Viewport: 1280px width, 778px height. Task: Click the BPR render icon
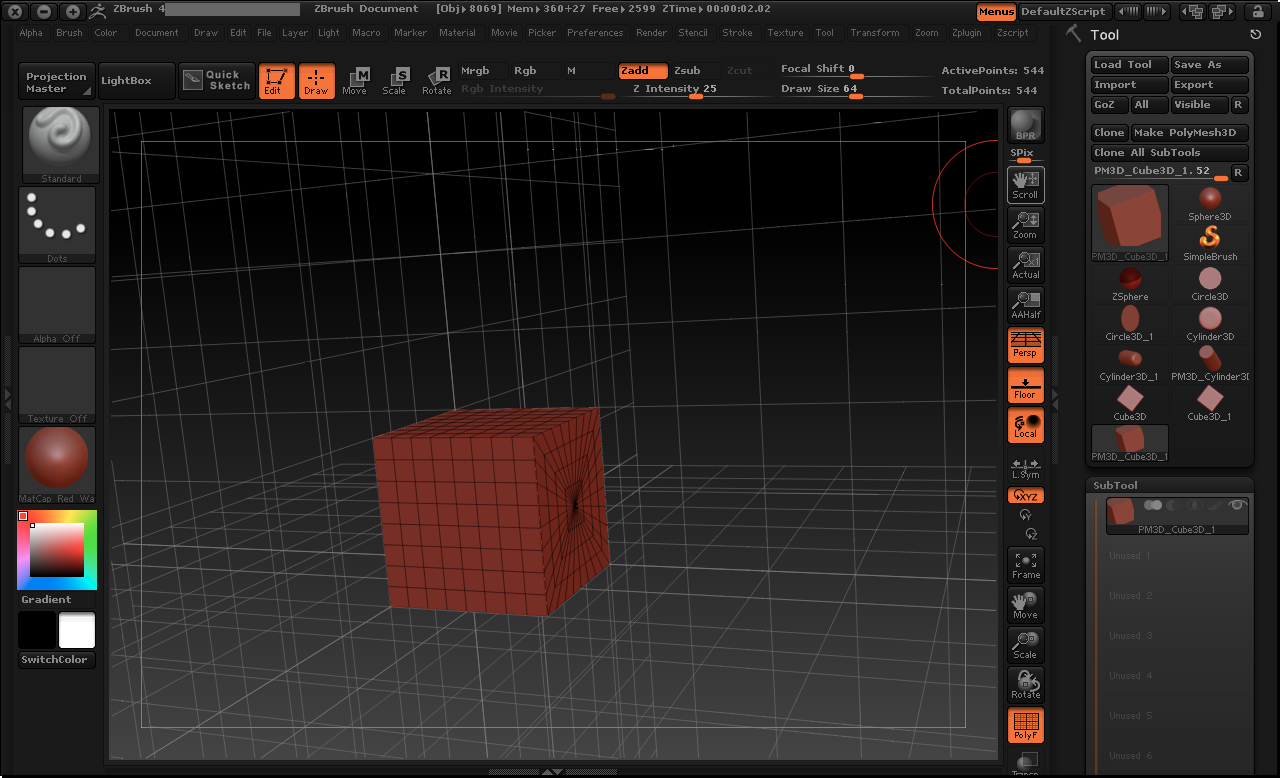(x=1024, y=124)
